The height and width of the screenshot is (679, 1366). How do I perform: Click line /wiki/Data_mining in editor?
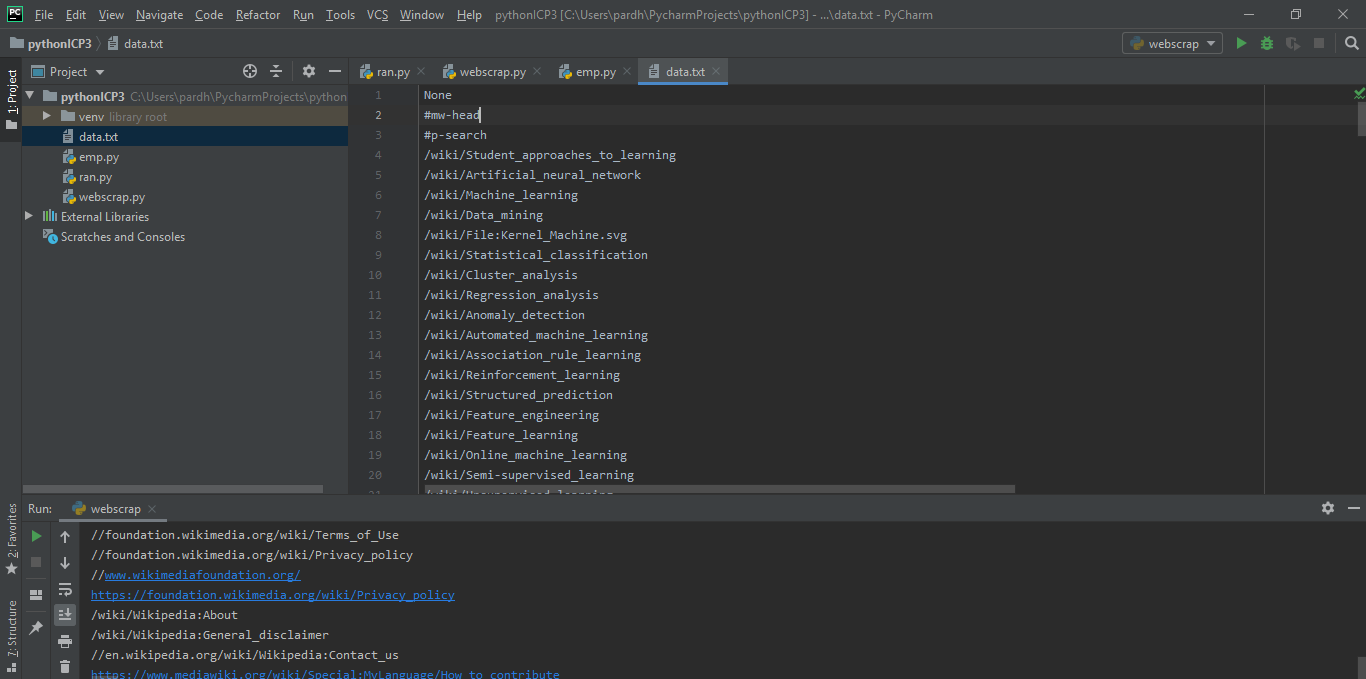click(x=483, y=215)
